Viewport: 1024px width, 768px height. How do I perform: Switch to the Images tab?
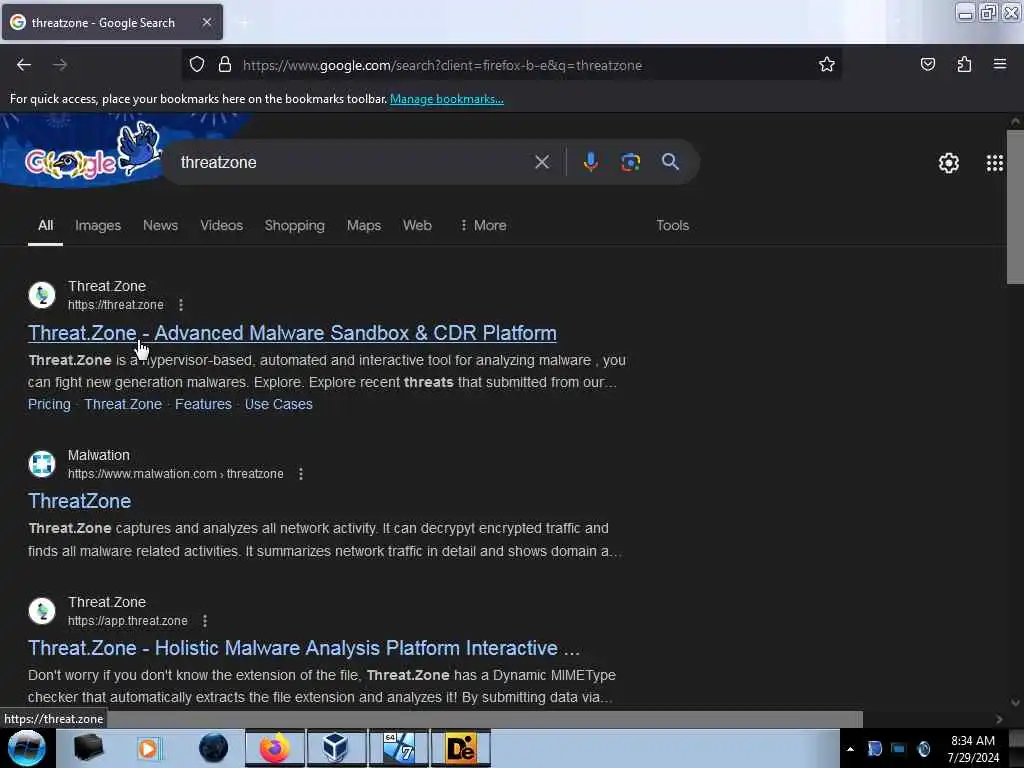click(98, 225)
